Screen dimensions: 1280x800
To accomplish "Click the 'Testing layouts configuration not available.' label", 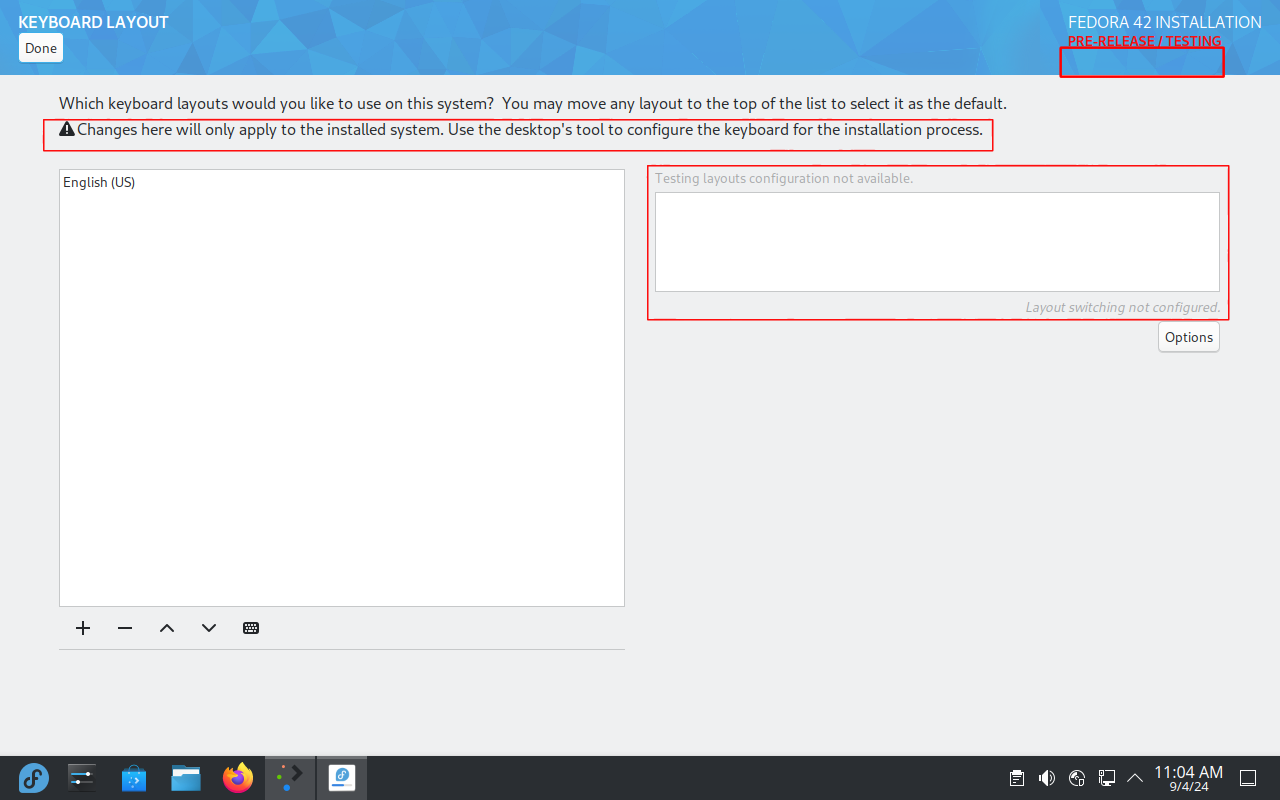I will [784, 178].
